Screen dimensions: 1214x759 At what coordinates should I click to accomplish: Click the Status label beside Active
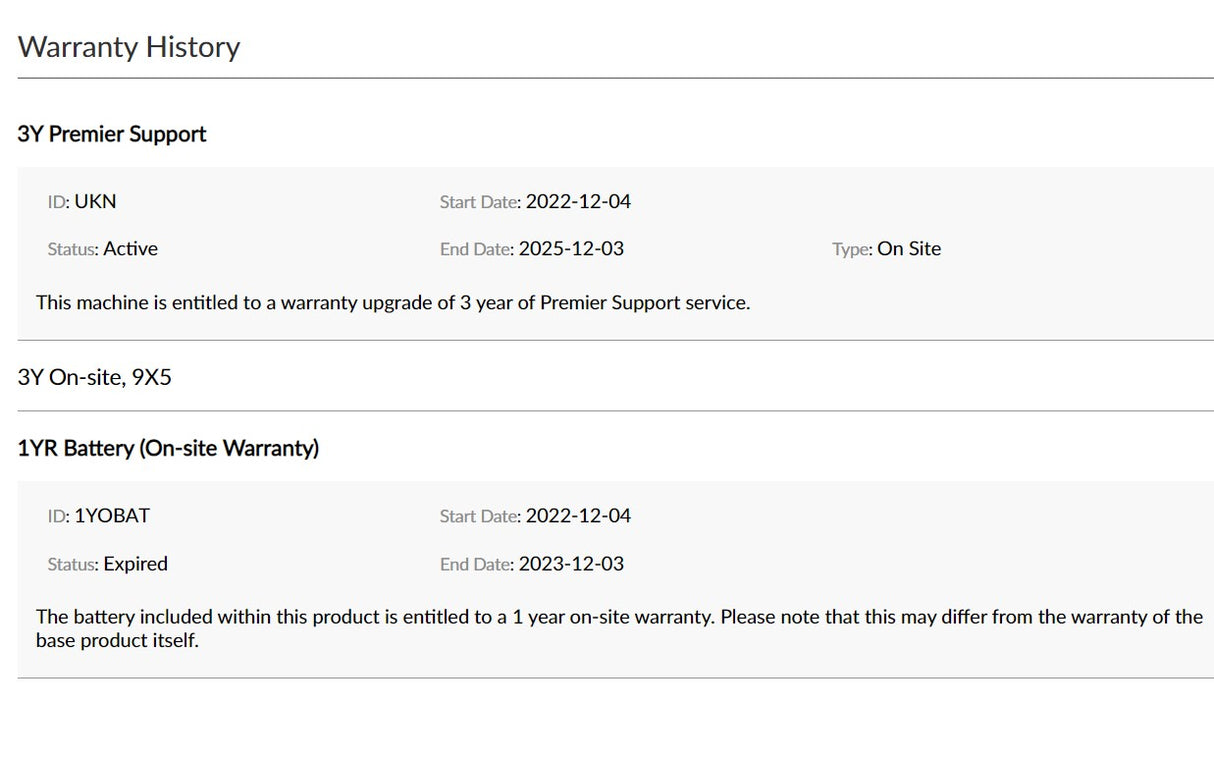pos(73,249)
